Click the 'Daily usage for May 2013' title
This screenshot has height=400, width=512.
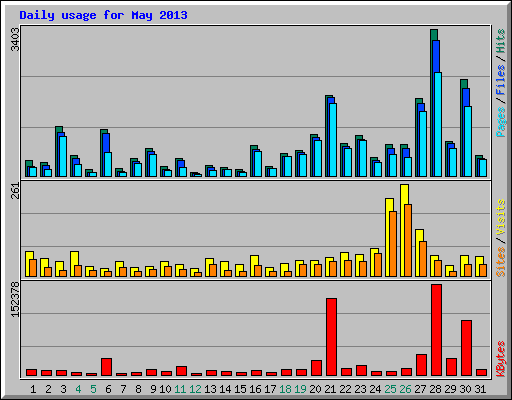(103, 15)
